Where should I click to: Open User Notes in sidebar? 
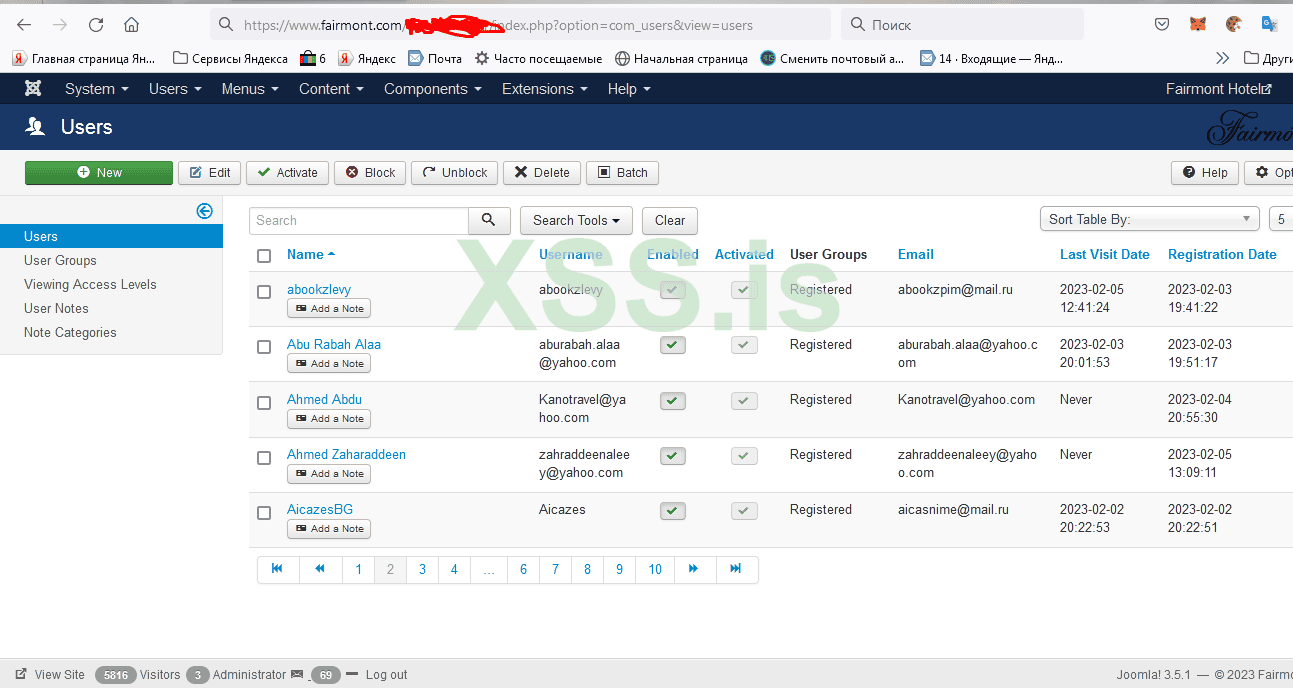coord(56,309)
